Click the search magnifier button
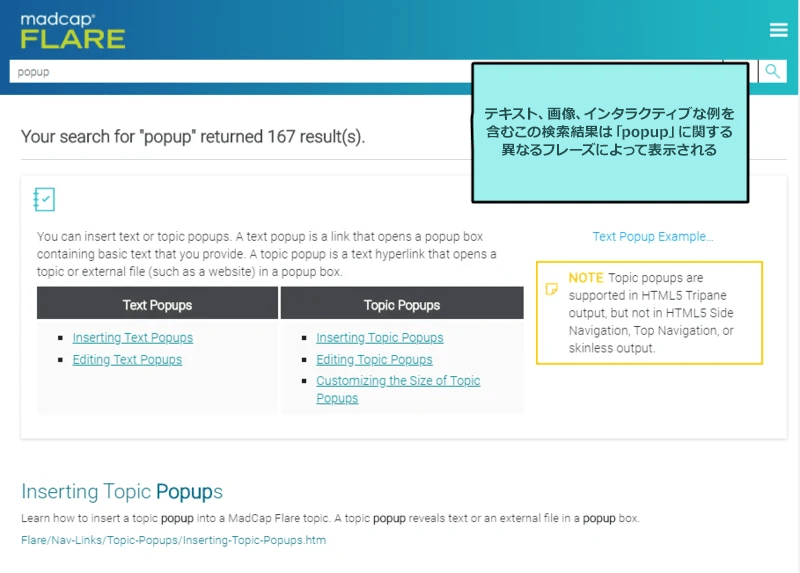This screenshot has height=573, width=800. [x=772, y=71]
